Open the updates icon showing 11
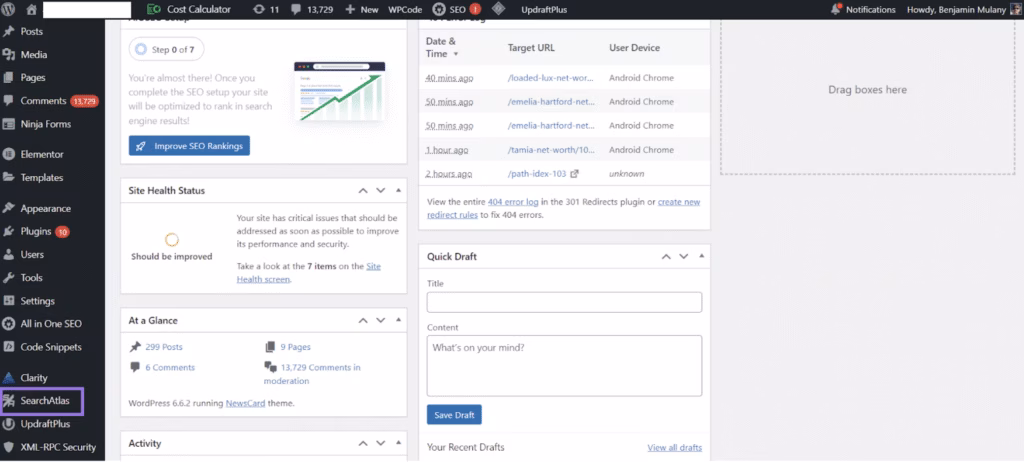The height and width of the screenshot is (462, 1024). click(x=260, y=9)
